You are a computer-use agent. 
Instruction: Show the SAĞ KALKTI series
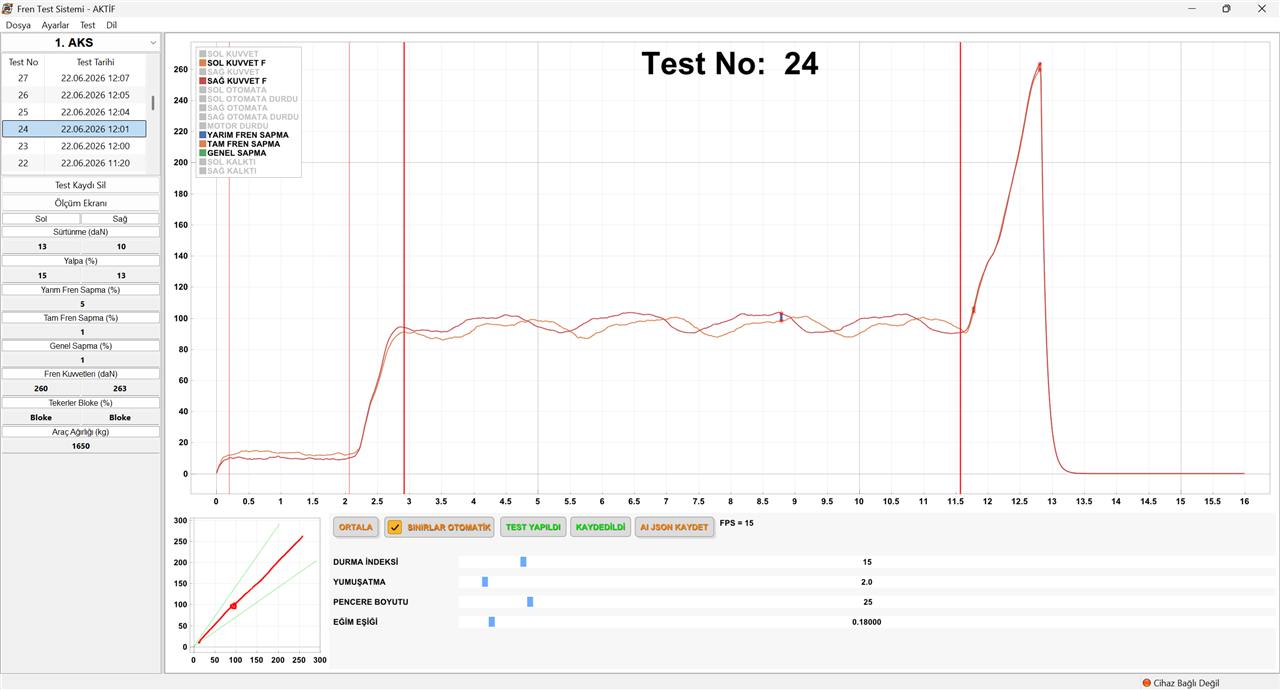coord(227,171)
